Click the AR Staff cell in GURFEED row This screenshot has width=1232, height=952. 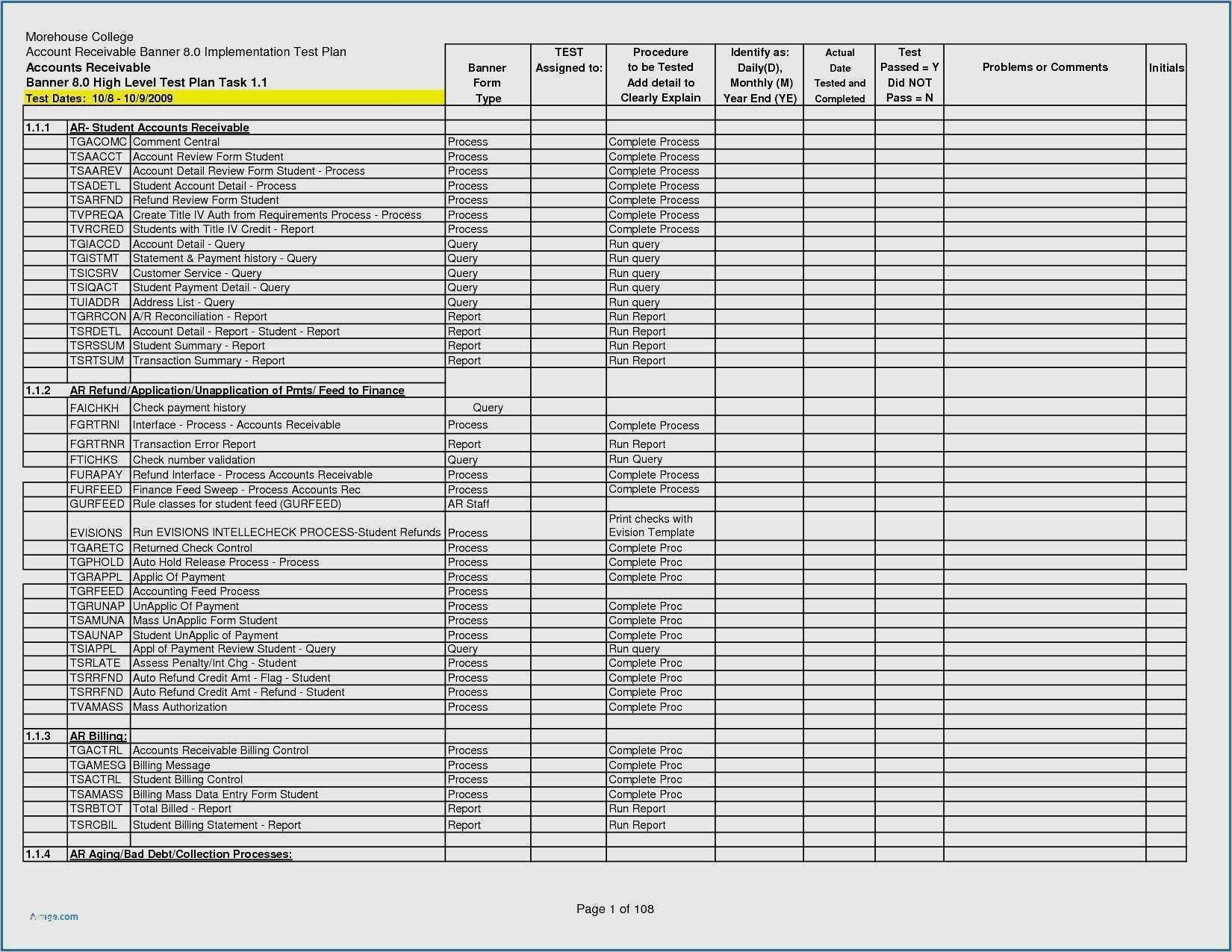[468, 504]
